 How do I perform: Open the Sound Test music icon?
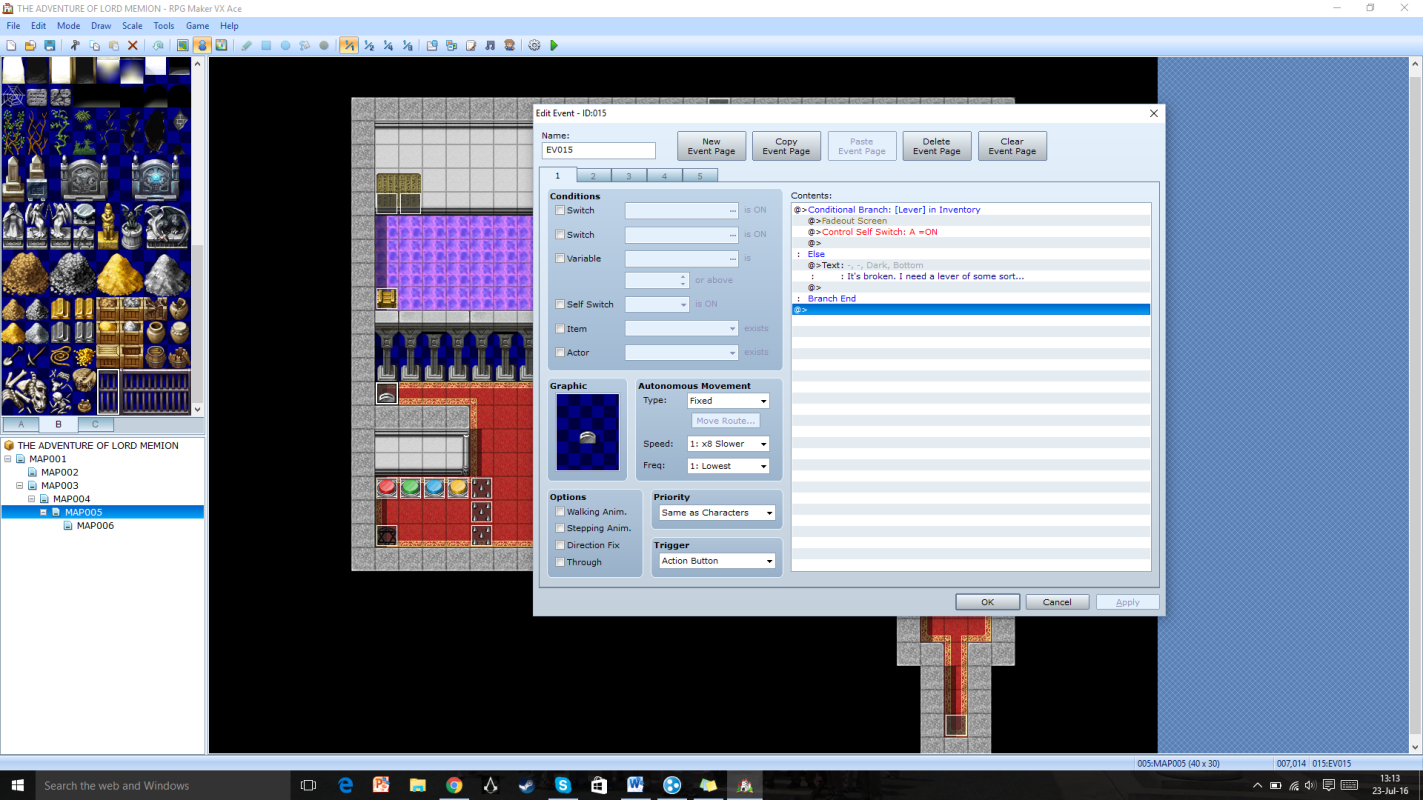tap(490, 45)
